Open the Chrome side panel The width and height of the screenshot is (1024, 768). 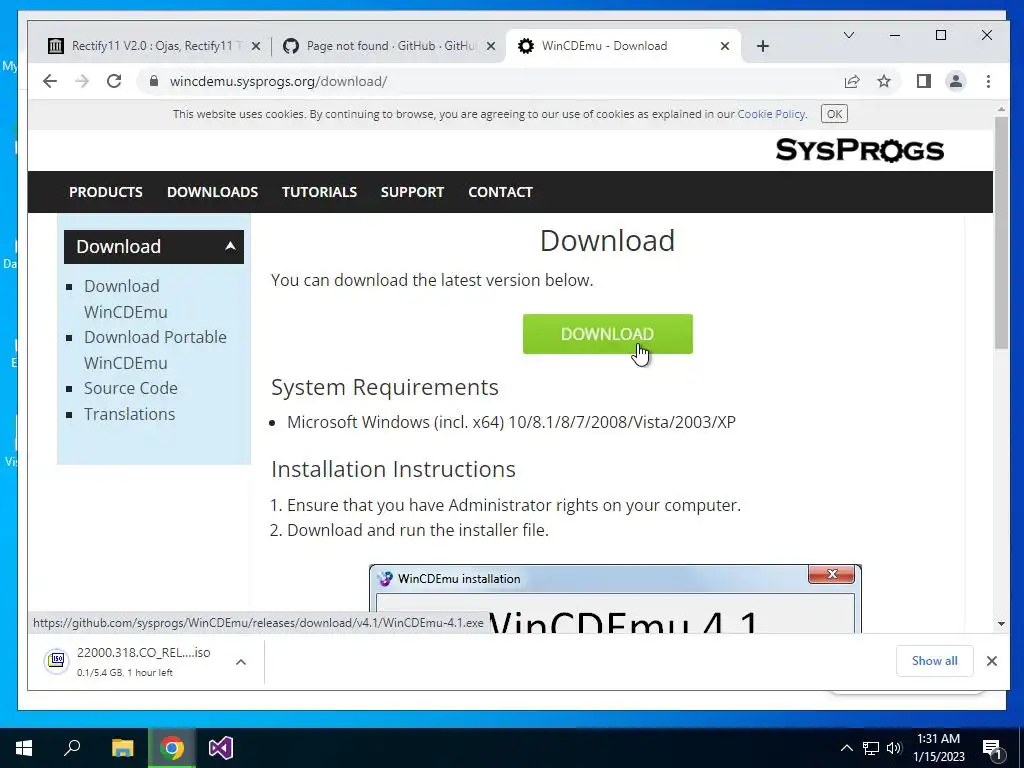pos(923,81)
